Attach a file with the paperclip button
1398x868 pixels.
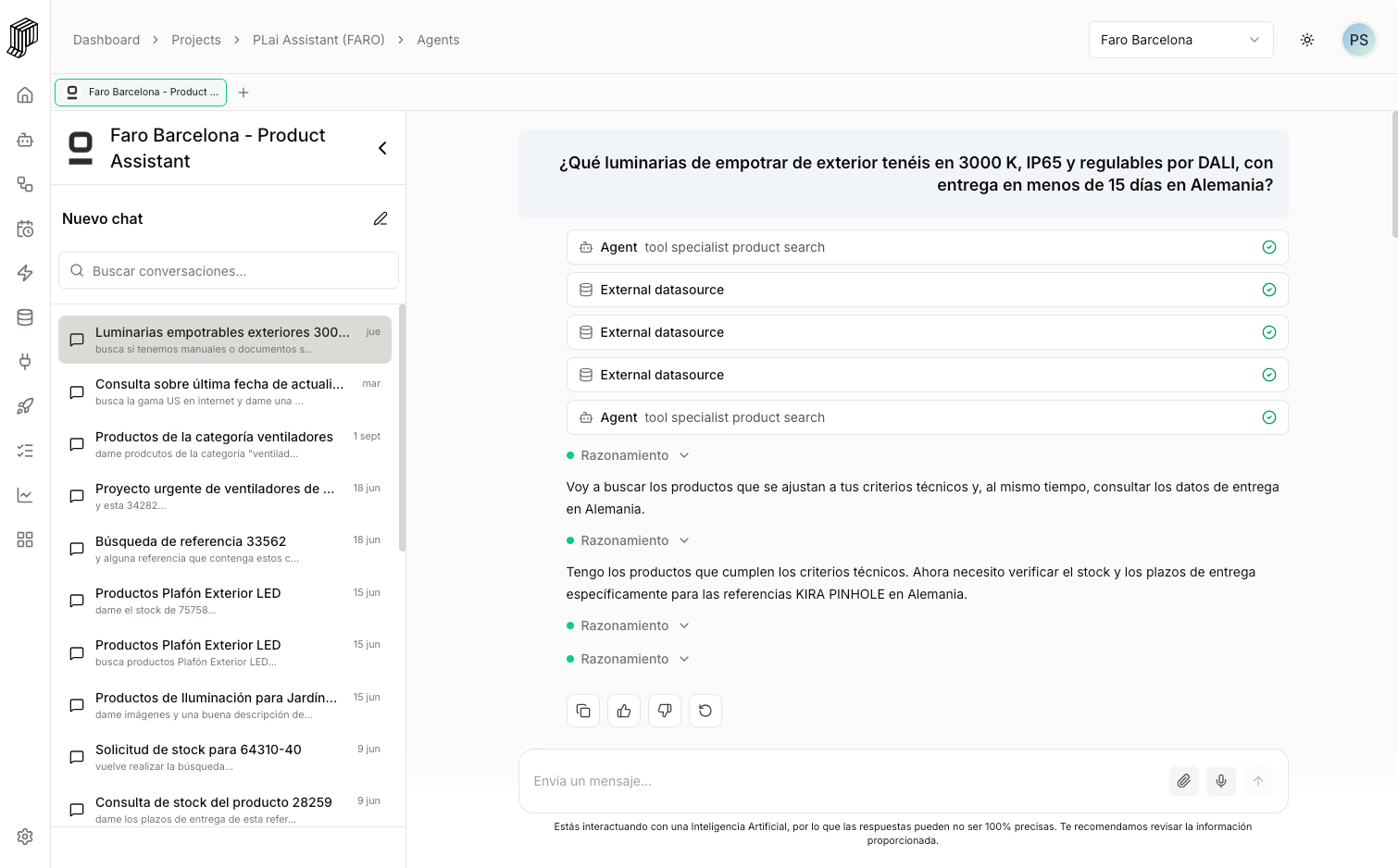click(1184, 781)
